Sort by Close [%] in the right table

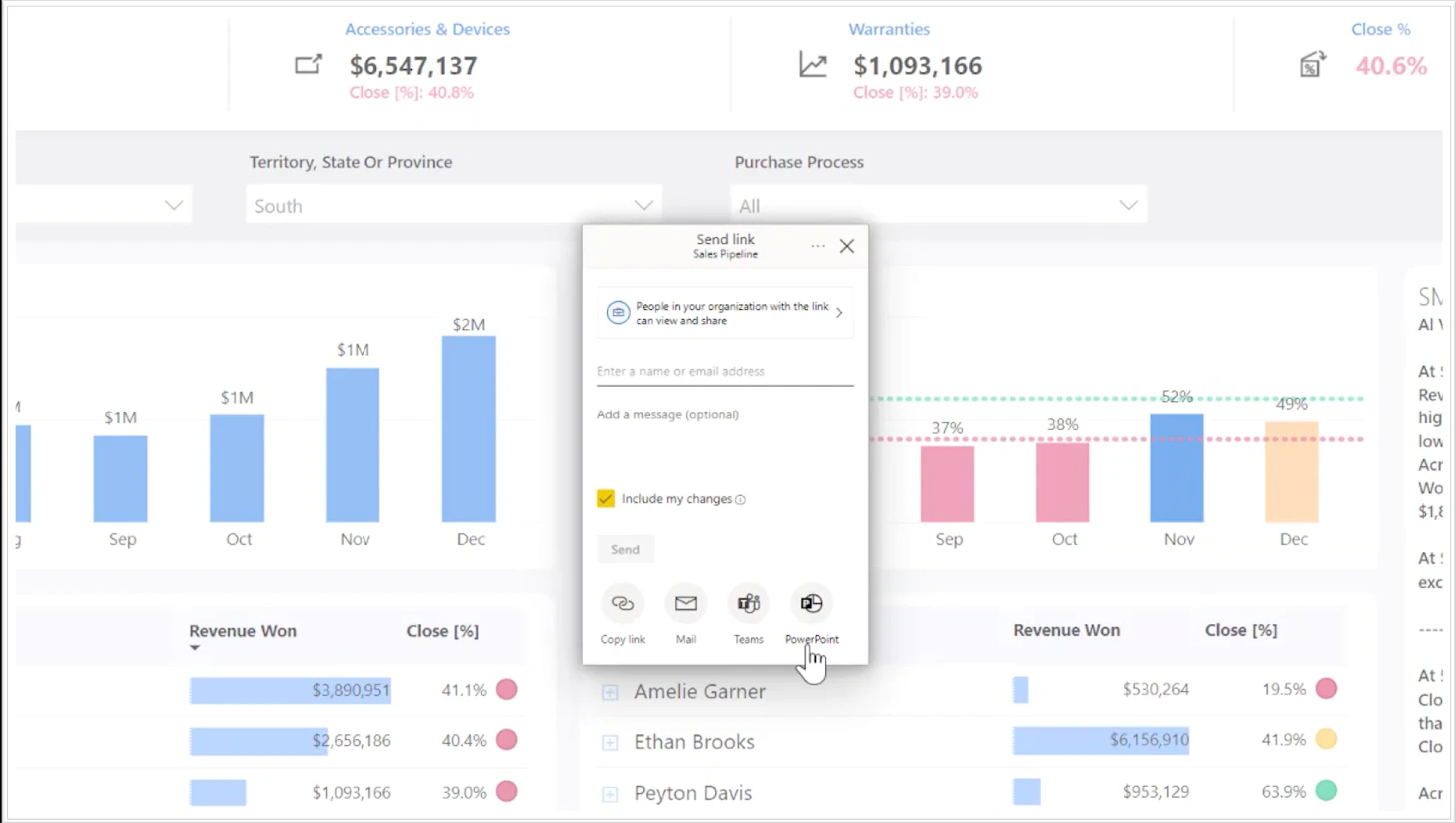click(x=1241, y=630)
